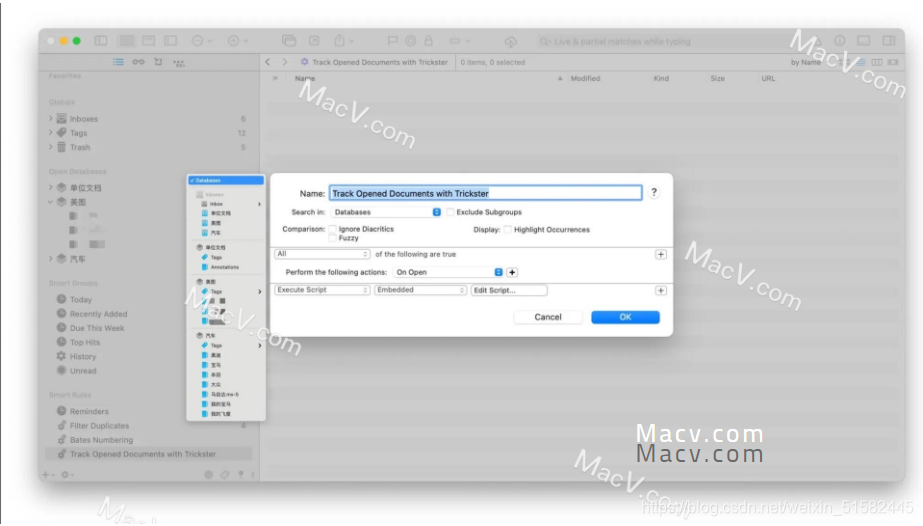Expand the Tags sidebar group

[51, 132]
